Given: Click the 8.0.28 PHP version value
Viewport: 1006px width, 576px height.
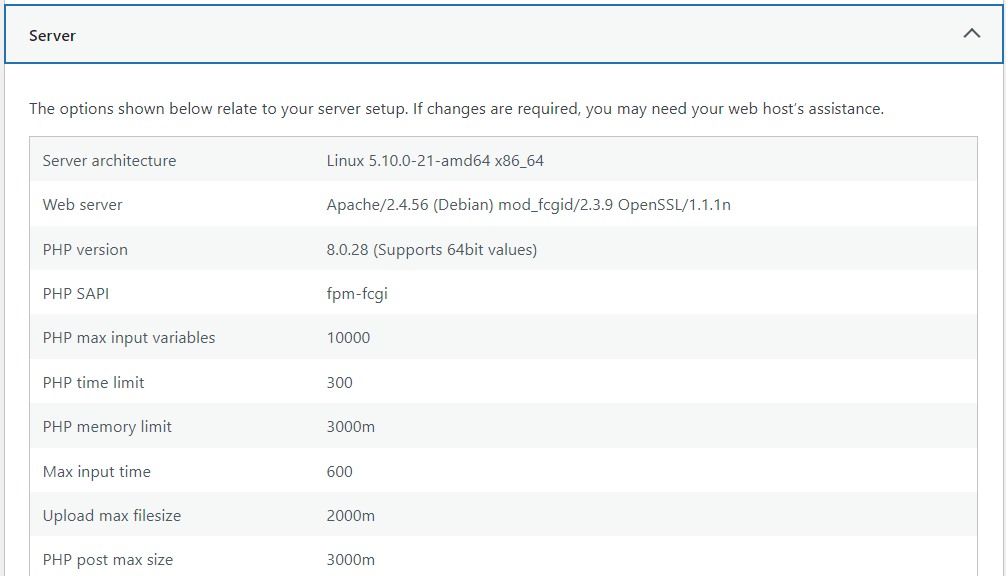Looking at the screenshot, I should [432, 250].
